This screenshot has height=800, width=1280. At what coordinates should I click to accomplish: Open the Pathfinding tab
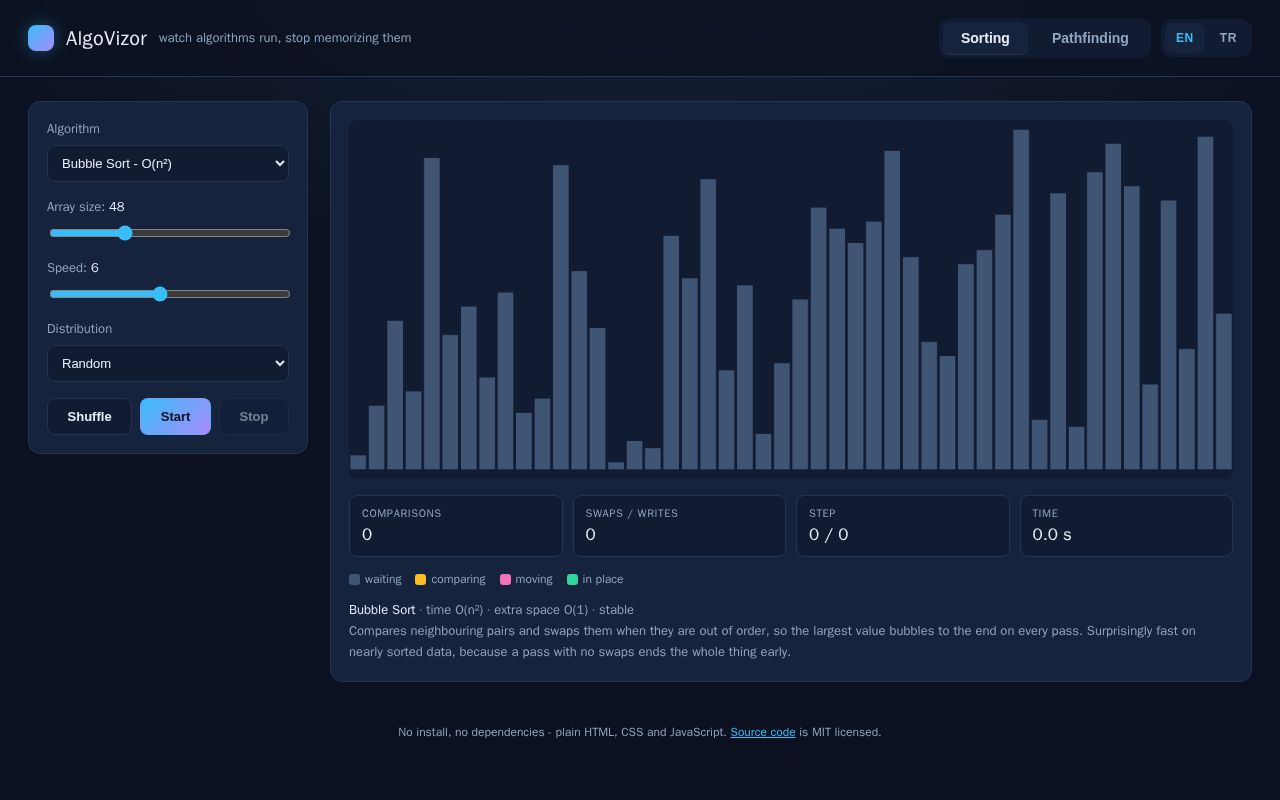point(1090,38)
